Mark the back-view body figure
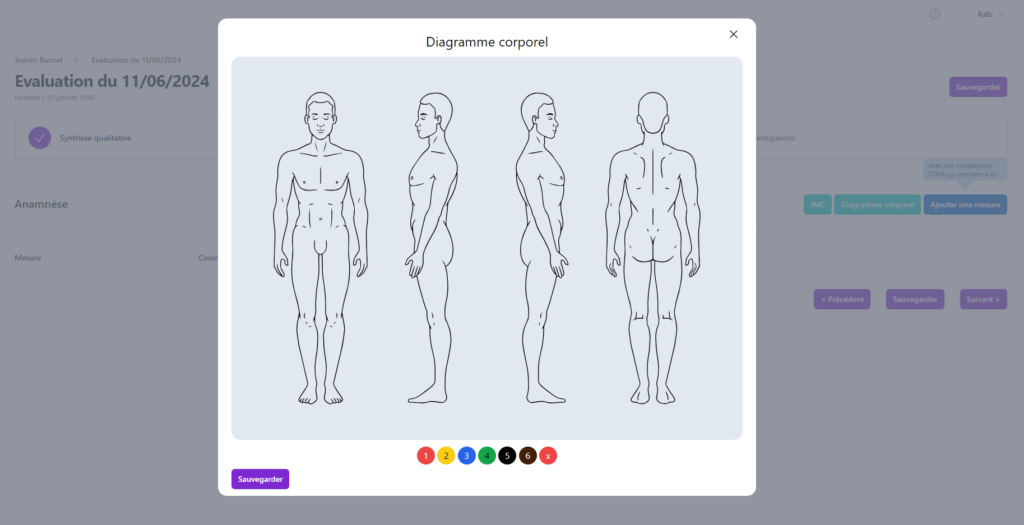1024x525 pixels. [653, 248]
